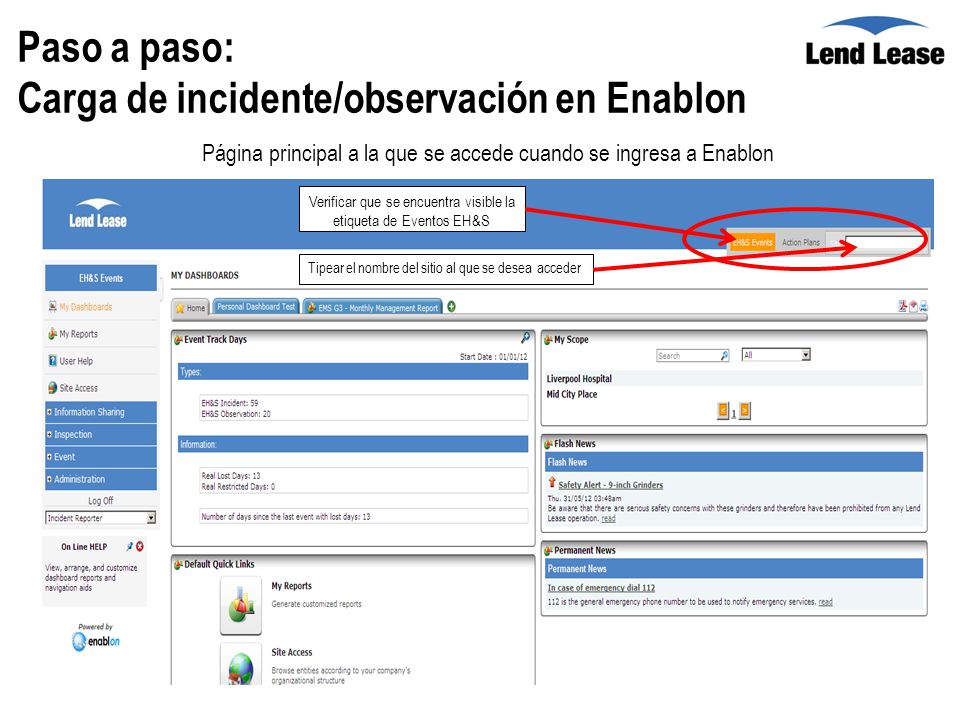Open Safety Alert - 9-inch Grinders link

tap(610, 485)
